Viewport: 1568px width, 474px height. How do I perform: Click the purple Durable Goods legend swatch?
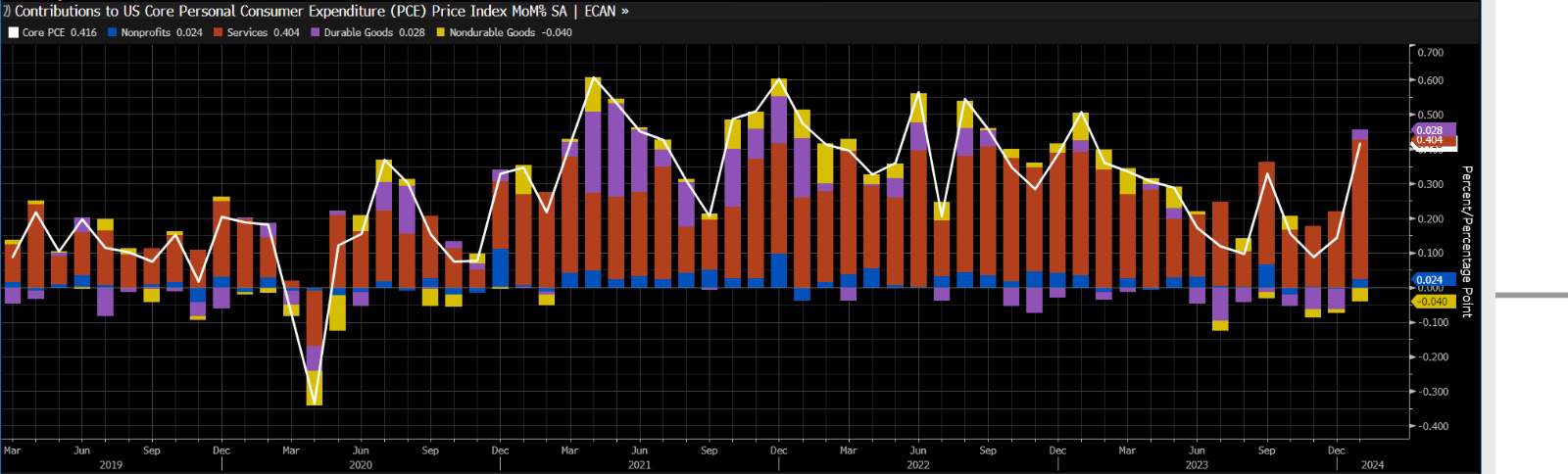[316, 32]
